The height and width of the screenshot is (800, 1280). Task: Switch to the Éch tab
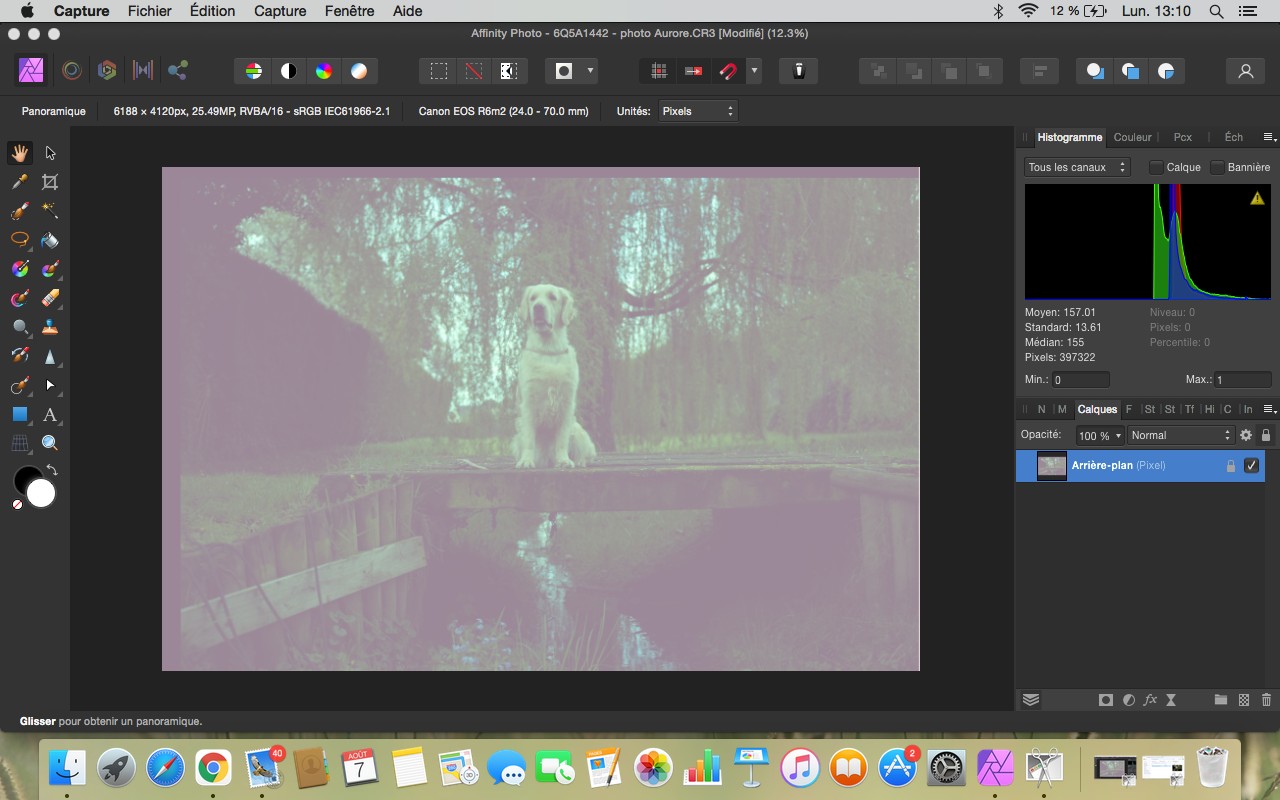[x=1234, y=137]
